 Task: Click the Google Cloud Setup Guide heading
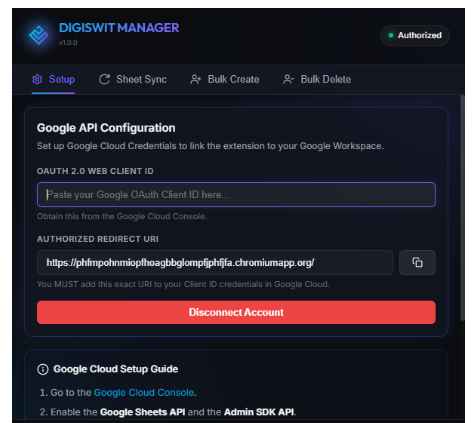[x=116, y=369]
